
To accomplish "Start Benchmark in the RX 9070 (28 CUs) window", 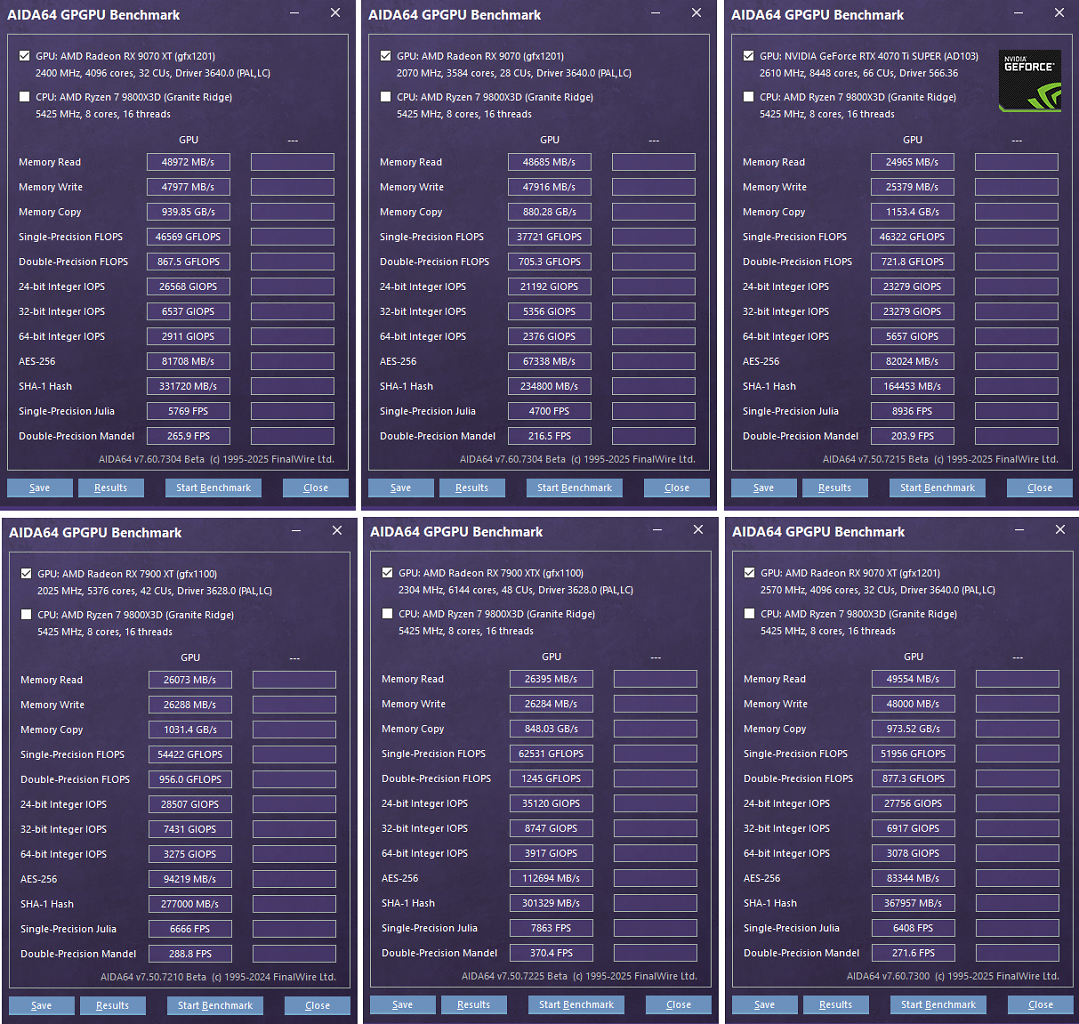I will point(575,488).
